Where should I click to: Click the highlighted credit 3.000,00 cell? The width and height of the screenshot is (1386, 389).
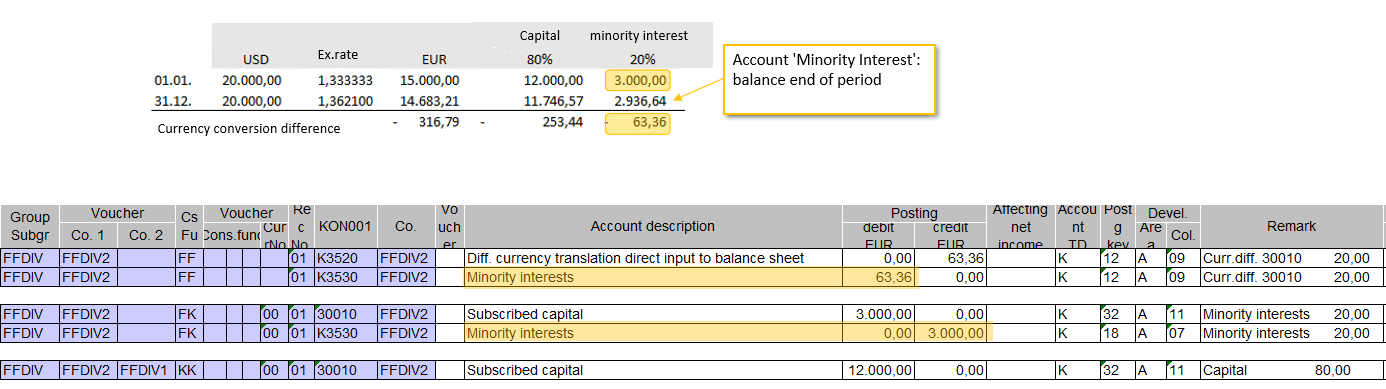[x=952, y=332]
